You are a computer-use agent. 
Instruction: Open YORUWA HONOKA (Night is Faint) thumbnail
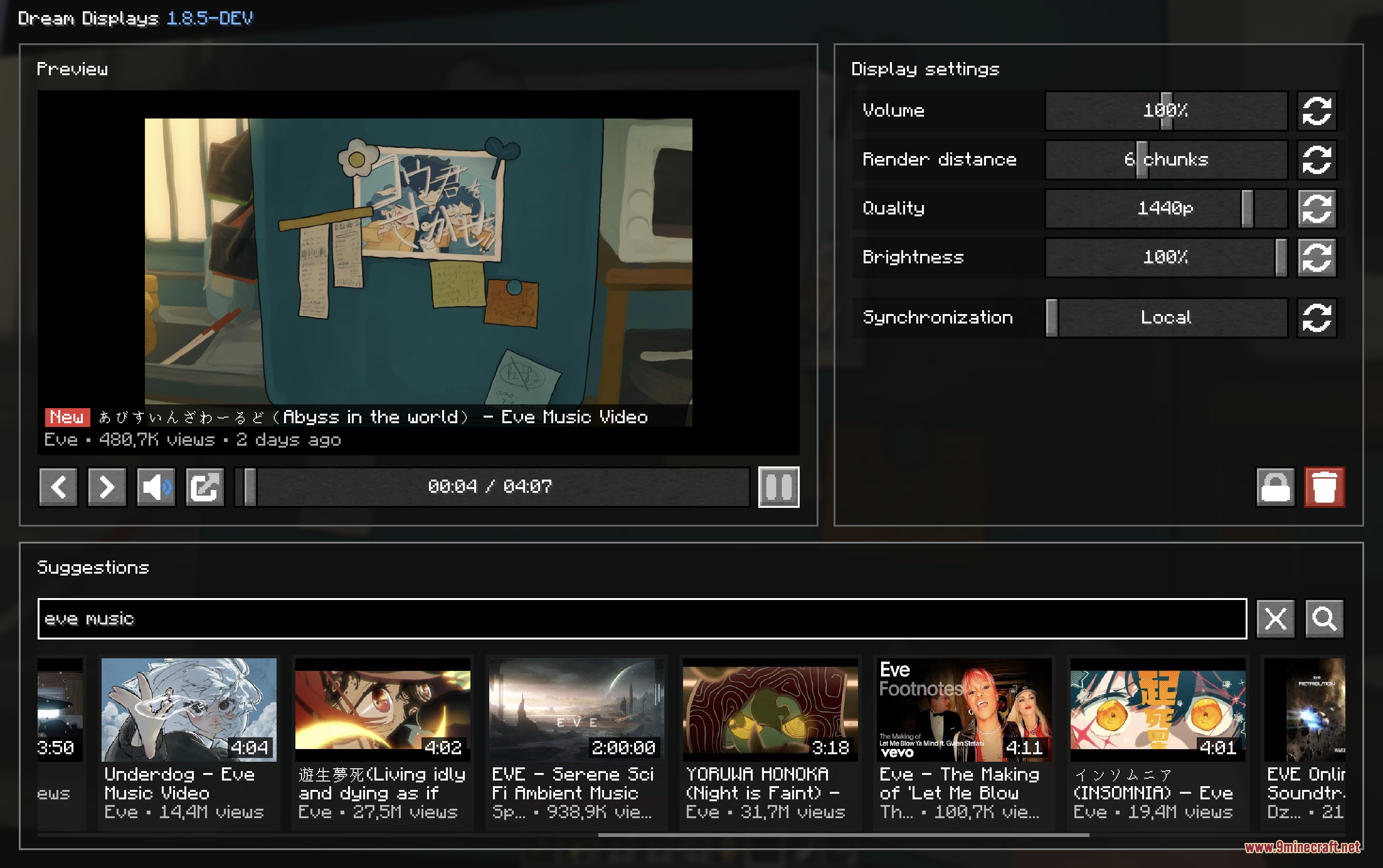[x=770, y=710]
